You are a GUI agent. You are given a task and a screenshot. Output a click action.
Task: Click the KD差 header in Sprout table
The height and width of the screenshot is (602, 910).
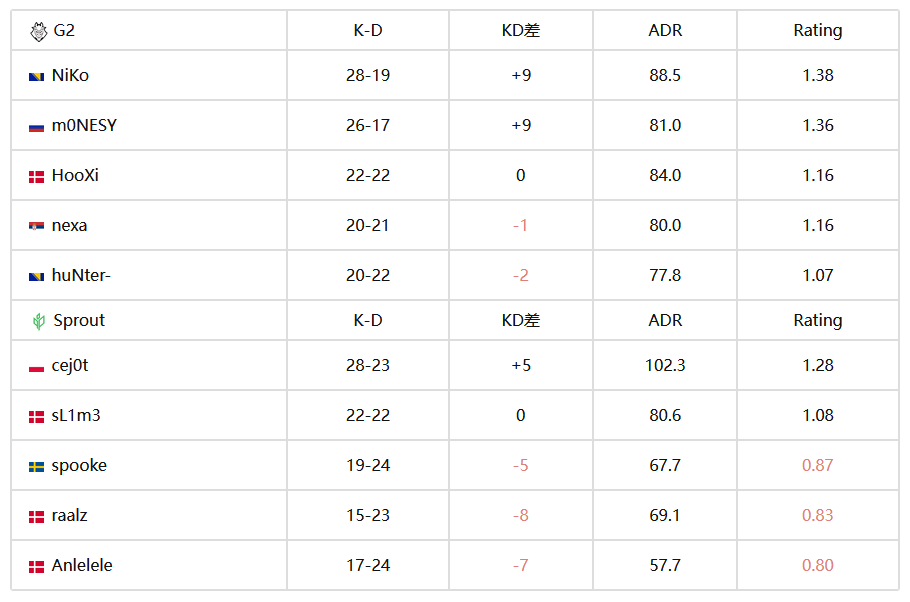point(521,320)
